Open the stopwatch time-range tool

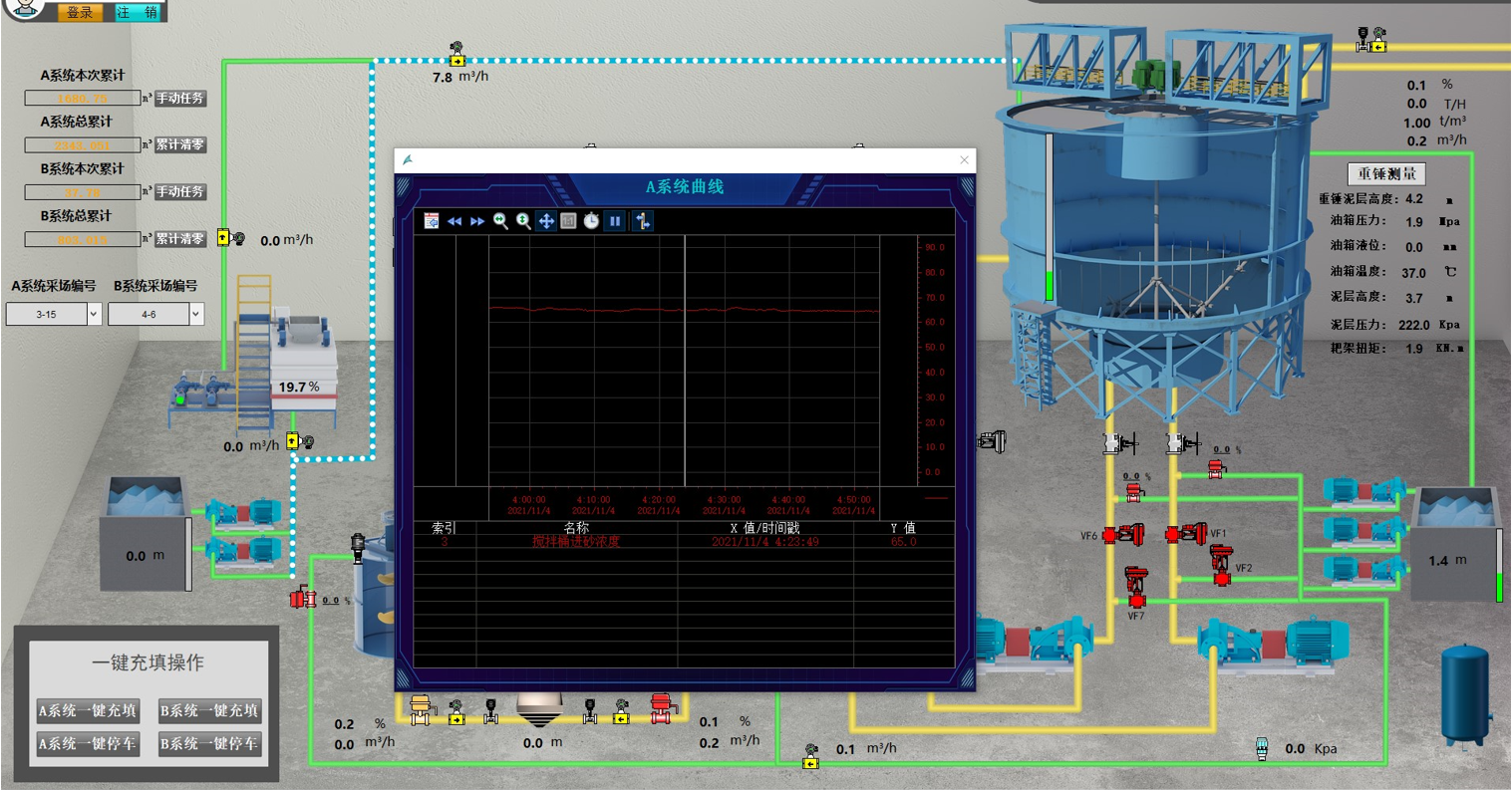pyautogui.click(x=591, y=221)
